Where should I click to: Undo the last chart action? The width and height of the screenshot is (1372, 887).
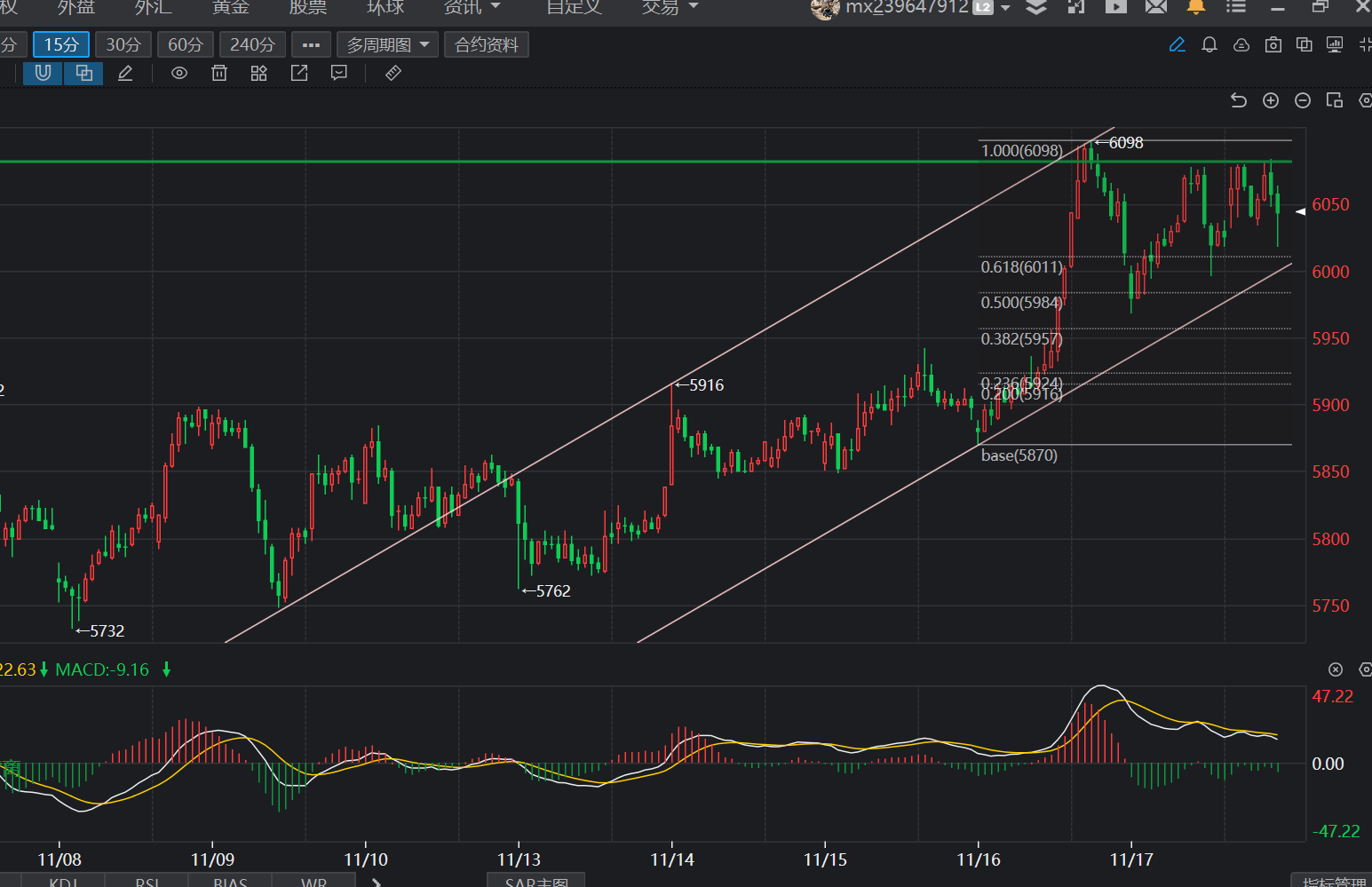pyautogui.click(x=1239, y=100)
